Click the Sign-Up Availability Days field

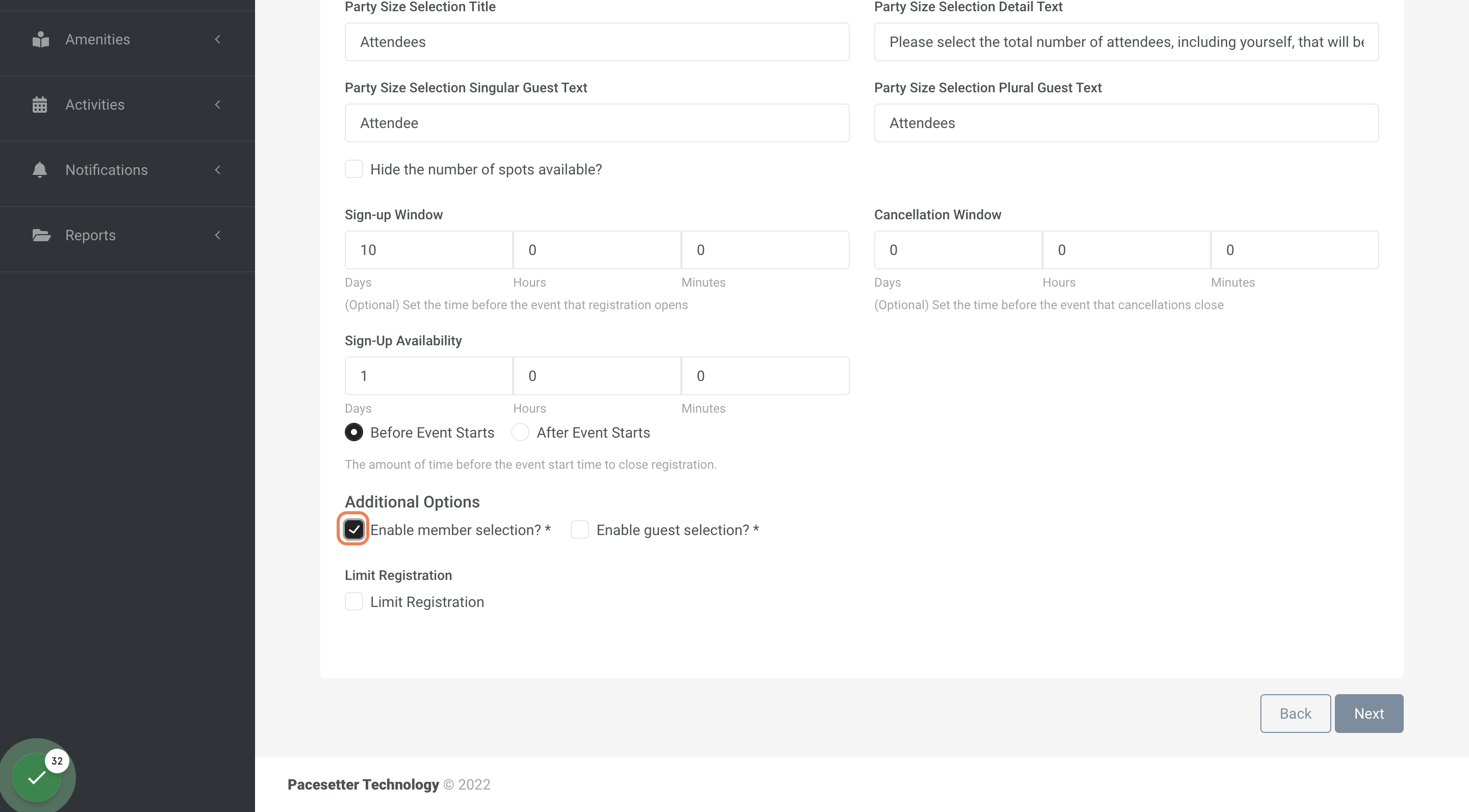(429, 376)
